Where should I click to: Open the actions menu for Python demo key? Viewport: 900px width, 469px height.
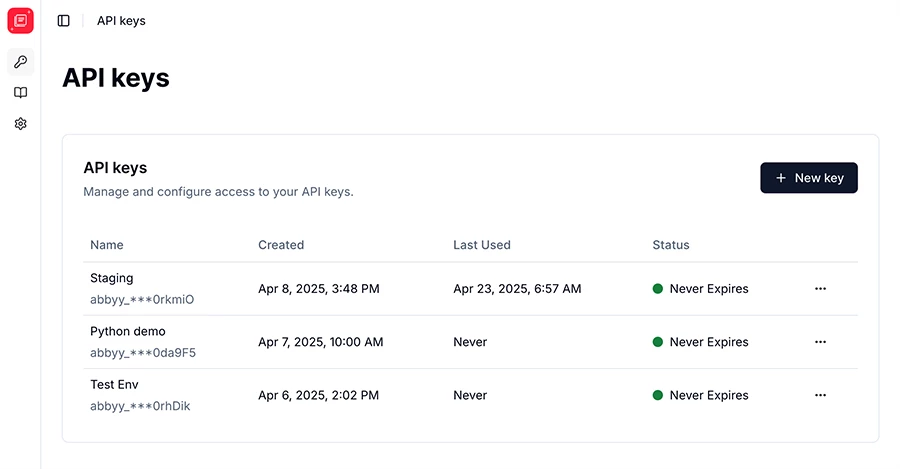click(x=820, y=342)
